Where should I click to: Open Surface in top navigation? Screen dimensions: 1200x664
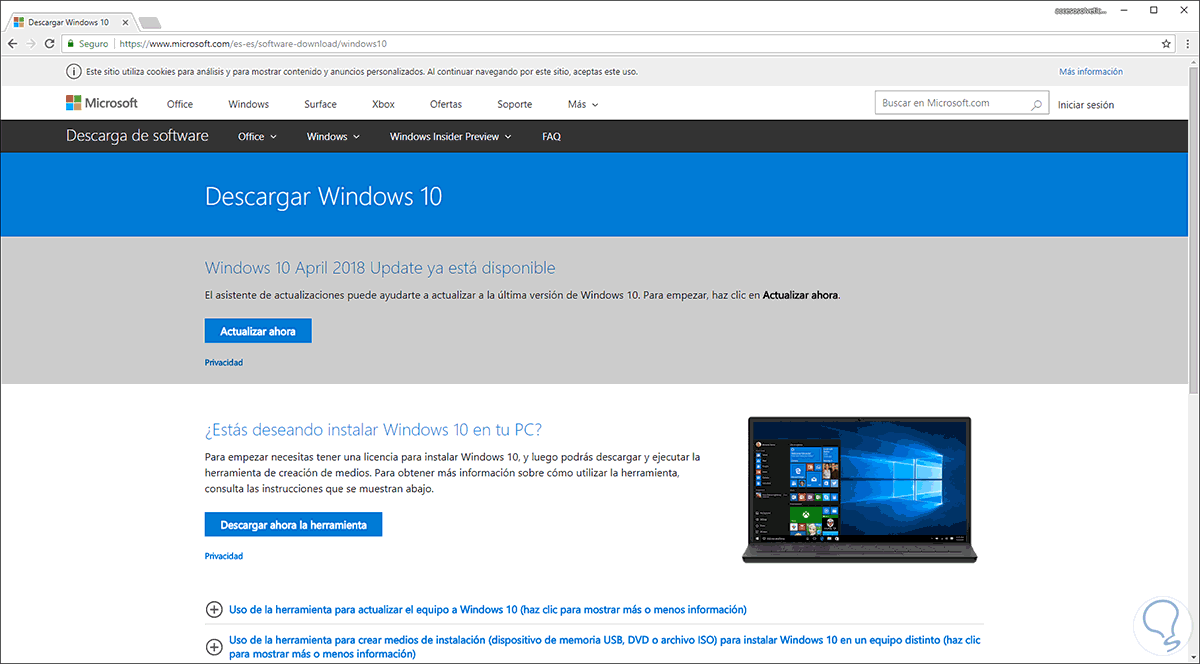point(320,104)
